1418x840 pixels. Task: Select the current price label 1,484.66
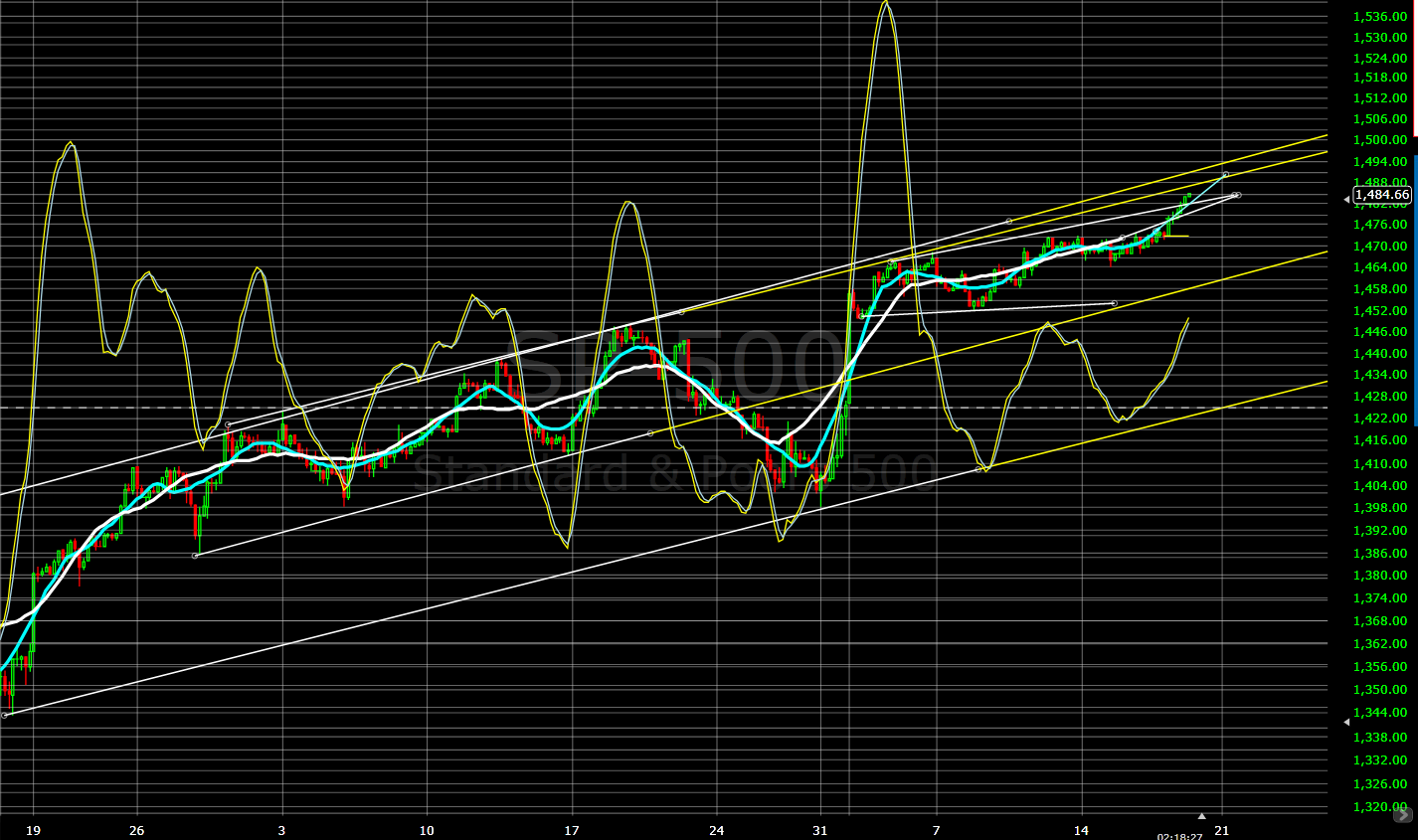(x=1382, y=194)
